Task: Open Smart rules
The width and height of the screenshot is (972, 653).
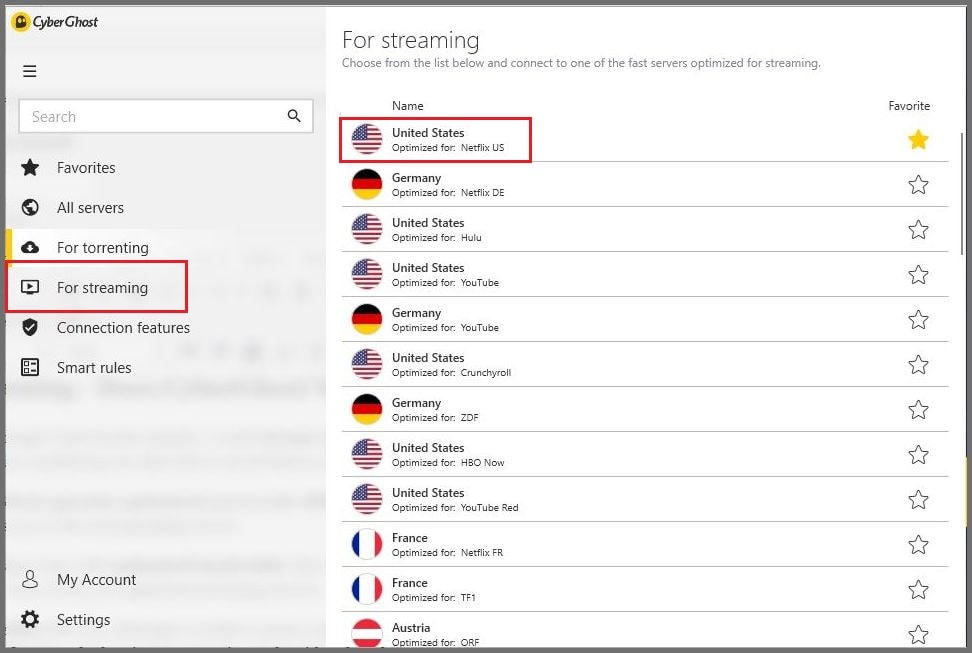Action: [94, 368]
